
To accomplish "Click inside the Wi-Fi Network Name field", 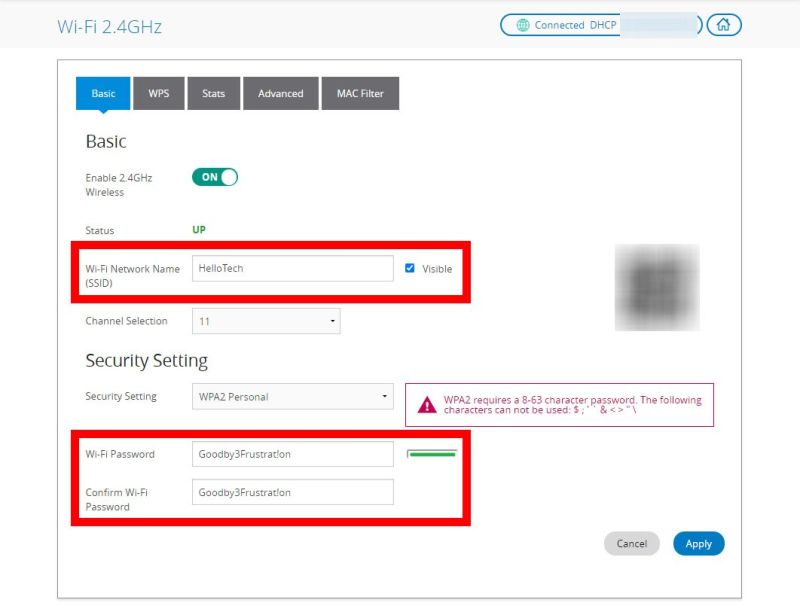I will coord(290,267).
